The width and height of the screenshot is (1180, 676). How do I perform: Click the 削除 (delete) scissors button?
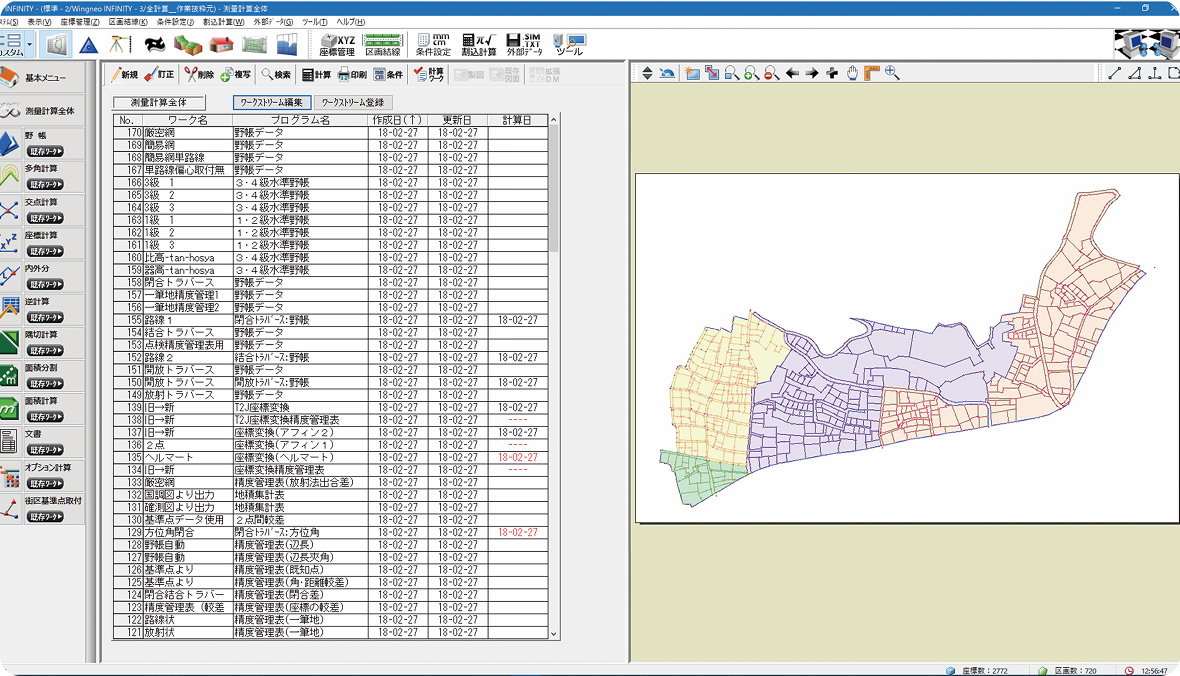(x=199, y=75)
